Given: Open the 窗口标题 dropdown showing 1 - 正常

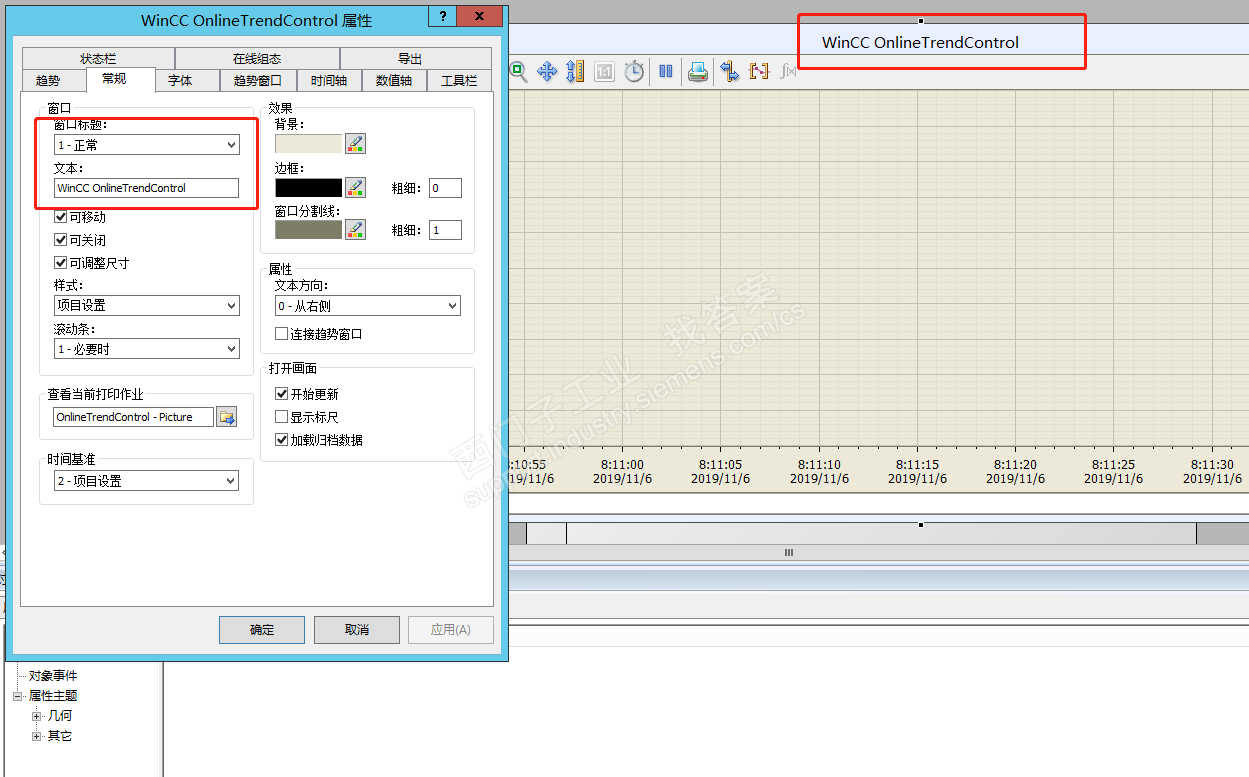Looking at the screenshot, I should tap(146, 145).
